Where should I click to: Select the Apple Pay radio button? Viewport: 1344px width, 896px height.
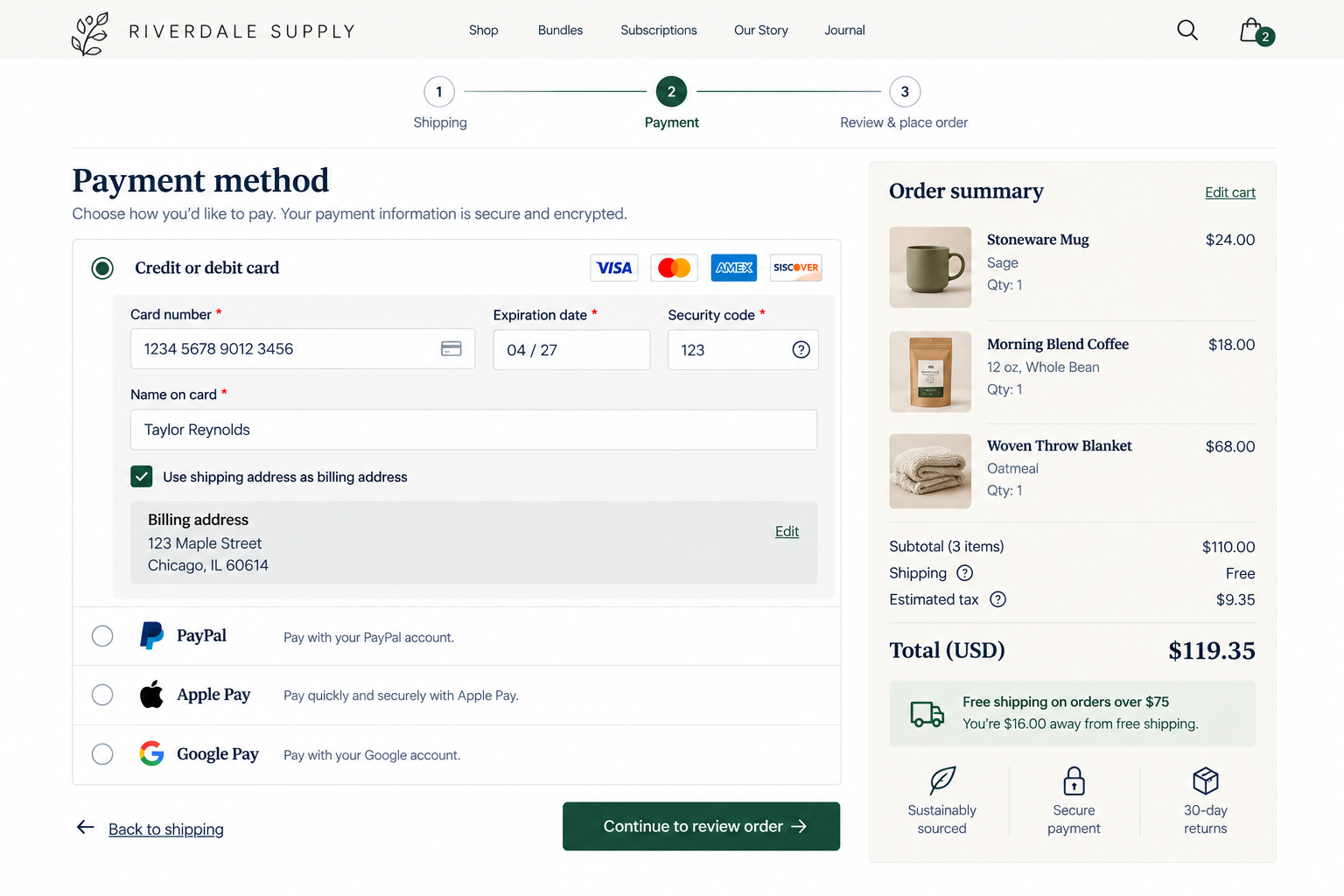tap(102, 695)
